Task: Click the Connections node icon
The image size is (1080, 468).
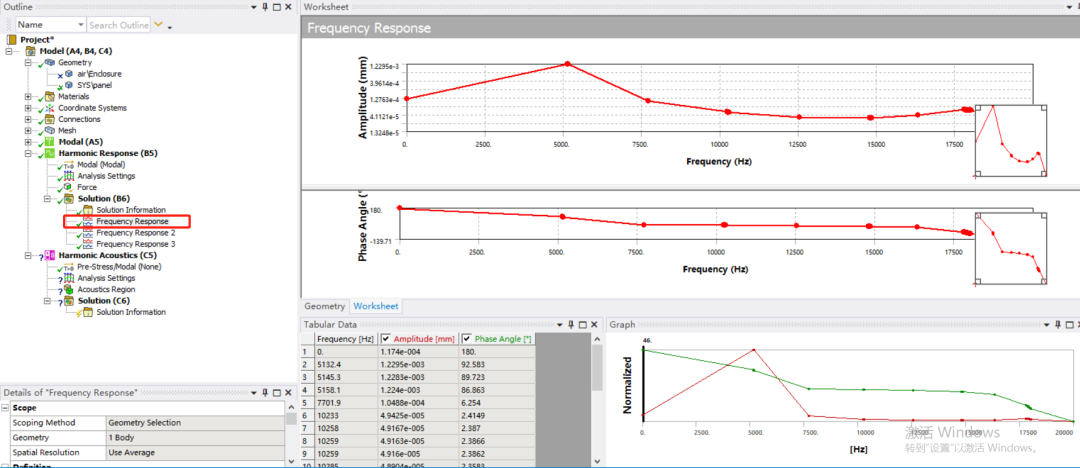Action: pyautogui.click(x=50, y=119)
